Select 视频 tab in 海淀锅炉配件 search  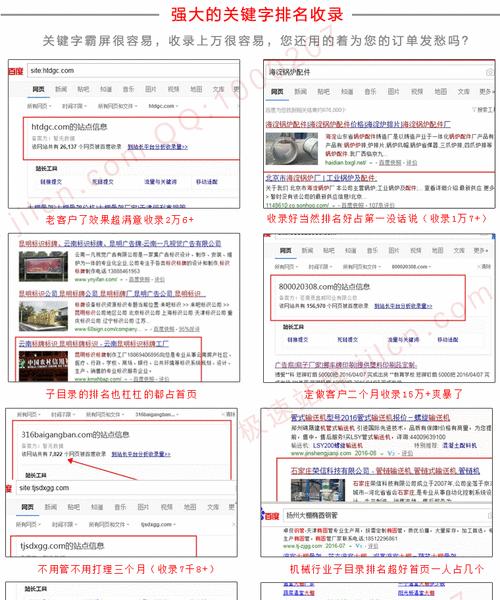click(x=417, y=91)
